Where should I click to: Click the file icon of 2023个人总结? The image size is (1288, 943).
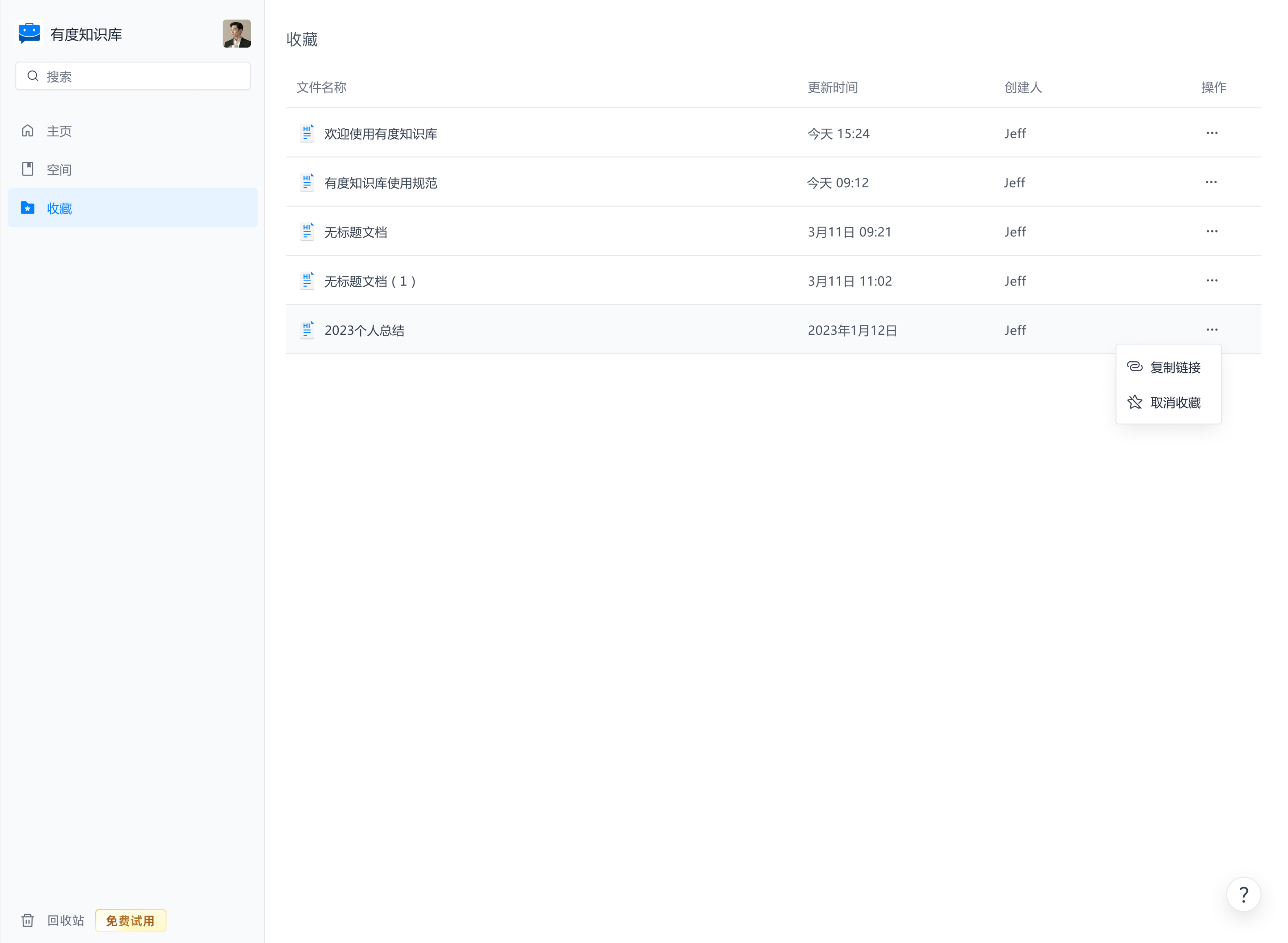point(307,330)
